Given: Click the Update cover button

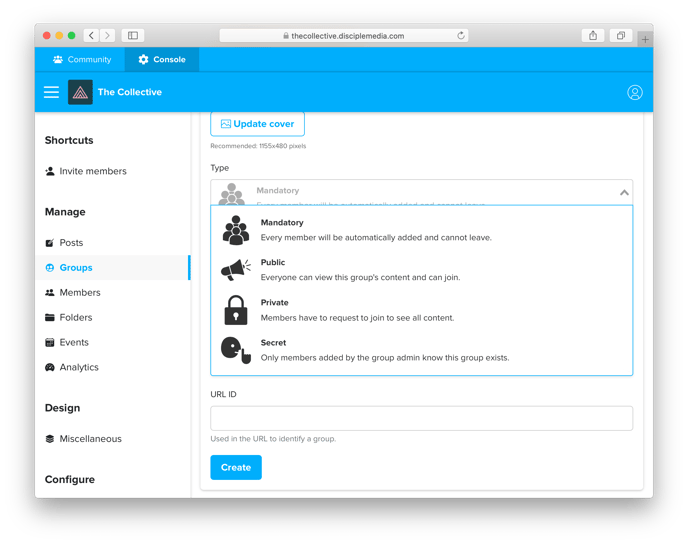Looking at the screenshot, I should tap(258, 124).
